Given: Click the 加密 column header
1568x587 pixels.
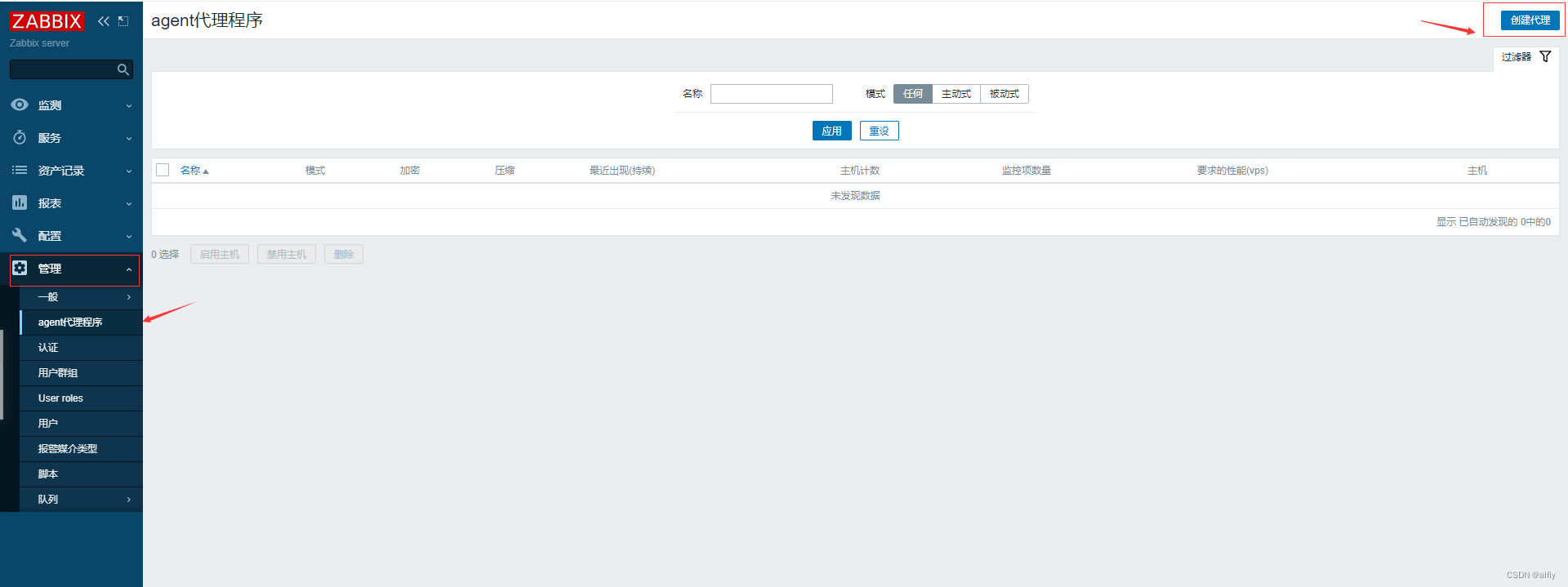Looking at the screenshot, I should (x=410, y=171).
